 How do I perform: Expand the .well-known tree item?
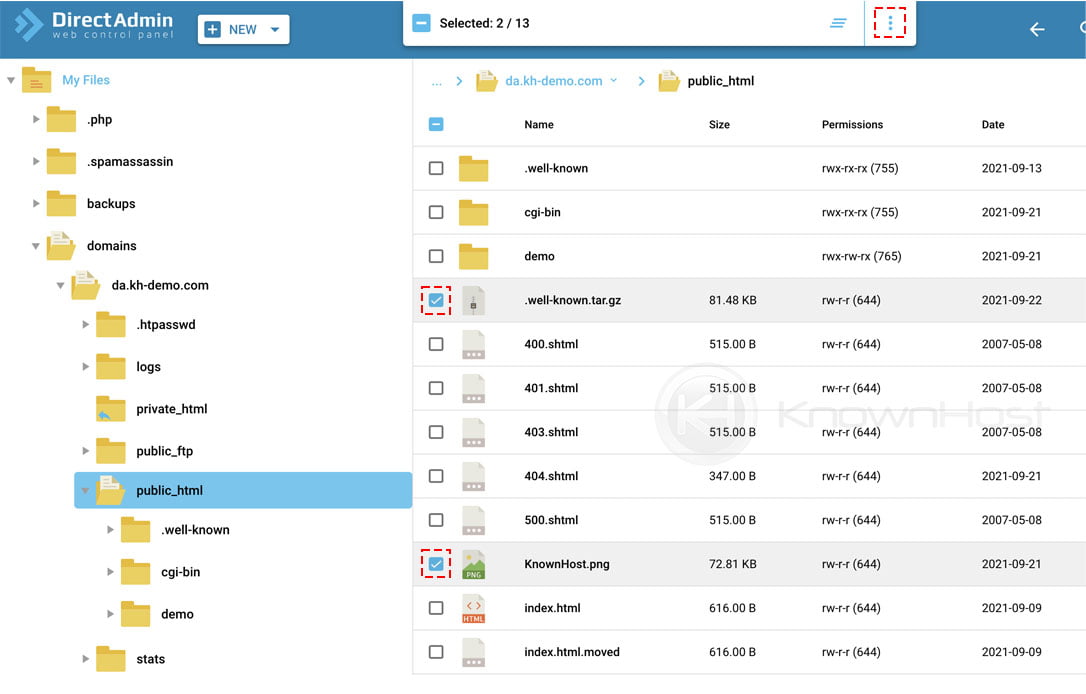tap(110, 529)
